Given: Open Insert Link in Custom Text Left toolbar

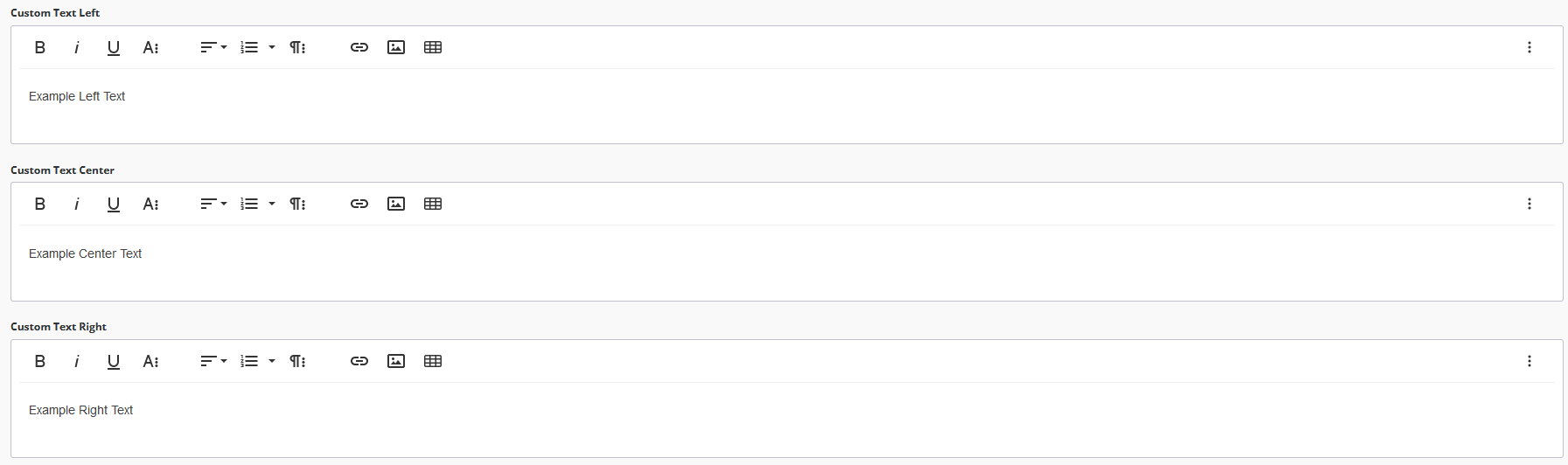Looking at the screenshot, I should [359, 47].
